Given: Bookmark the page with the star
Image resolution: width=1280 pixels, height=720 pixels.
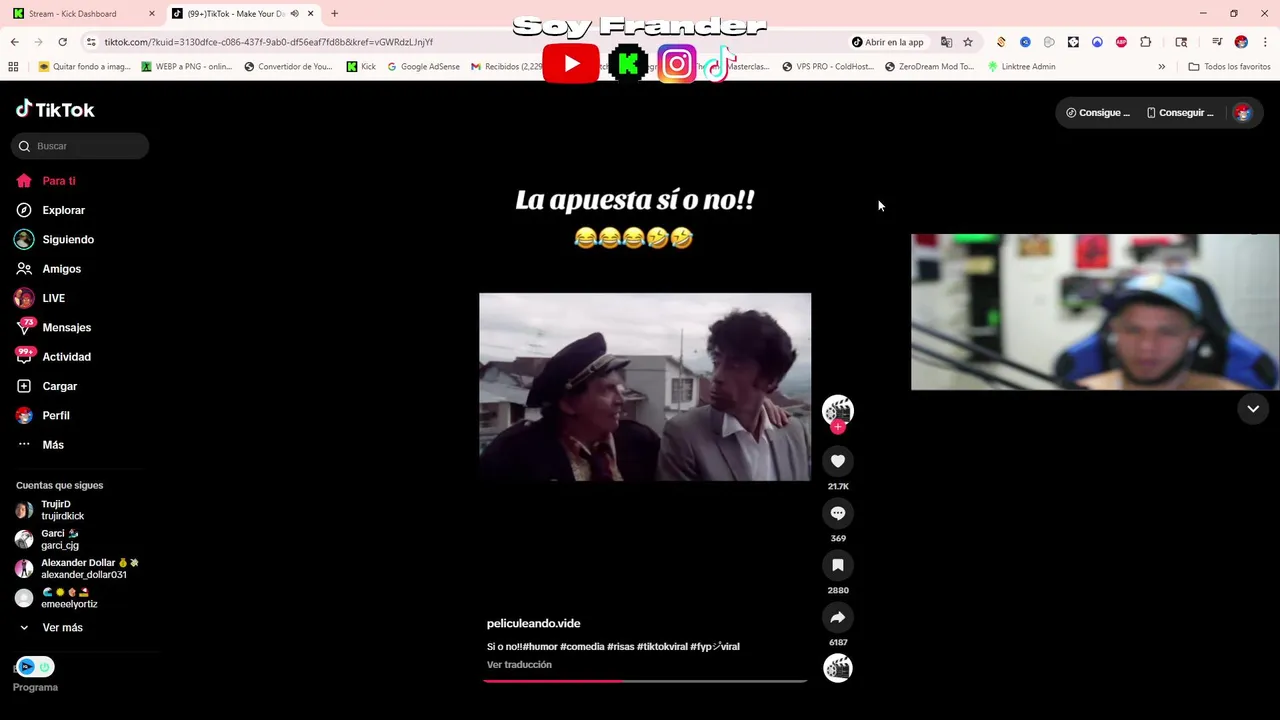Looking at the screenshot, I should (x=968, y=42).
